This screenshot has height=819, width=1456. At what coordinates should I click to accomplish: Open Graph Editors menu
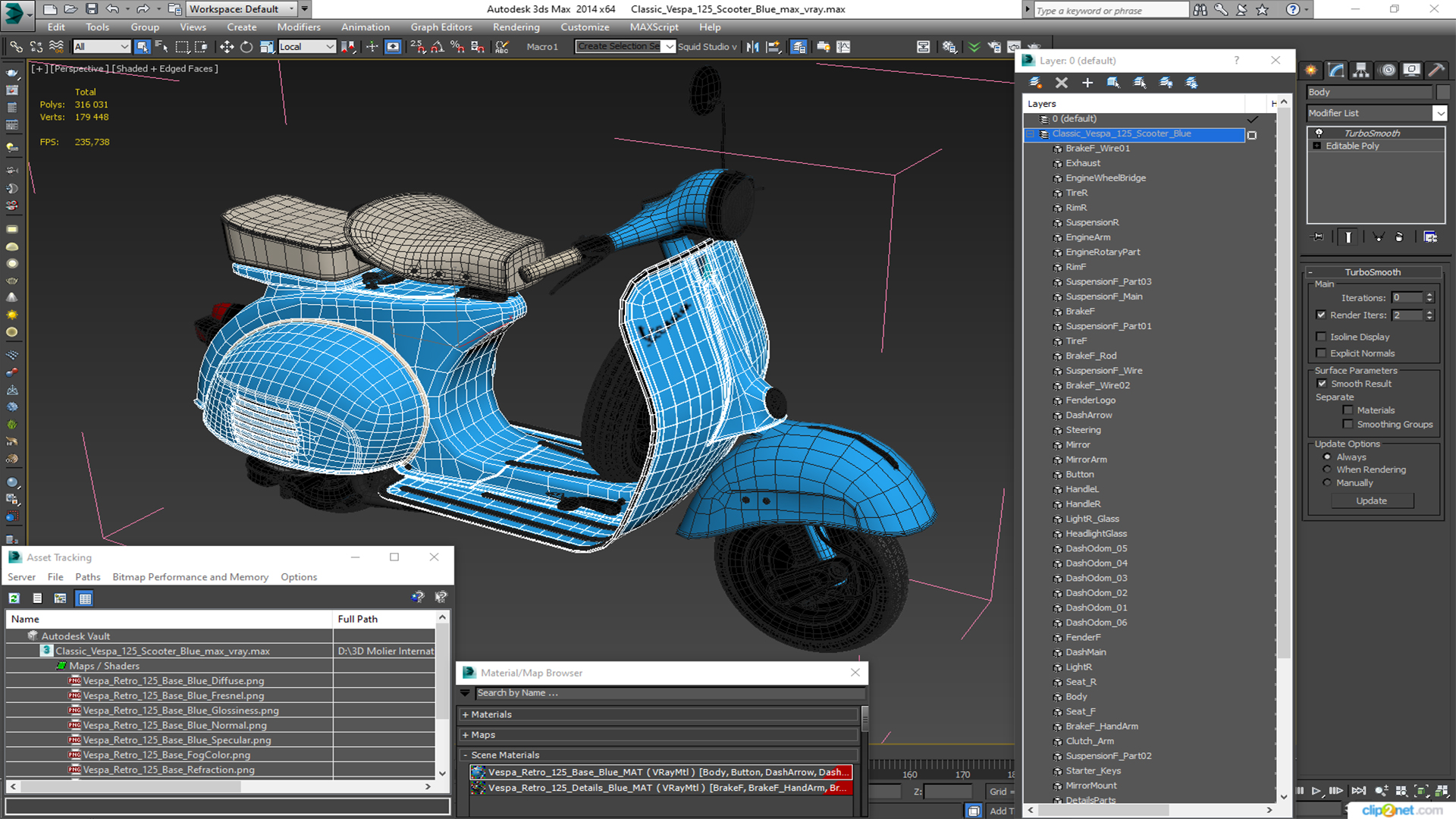click(x=441, y=27)
